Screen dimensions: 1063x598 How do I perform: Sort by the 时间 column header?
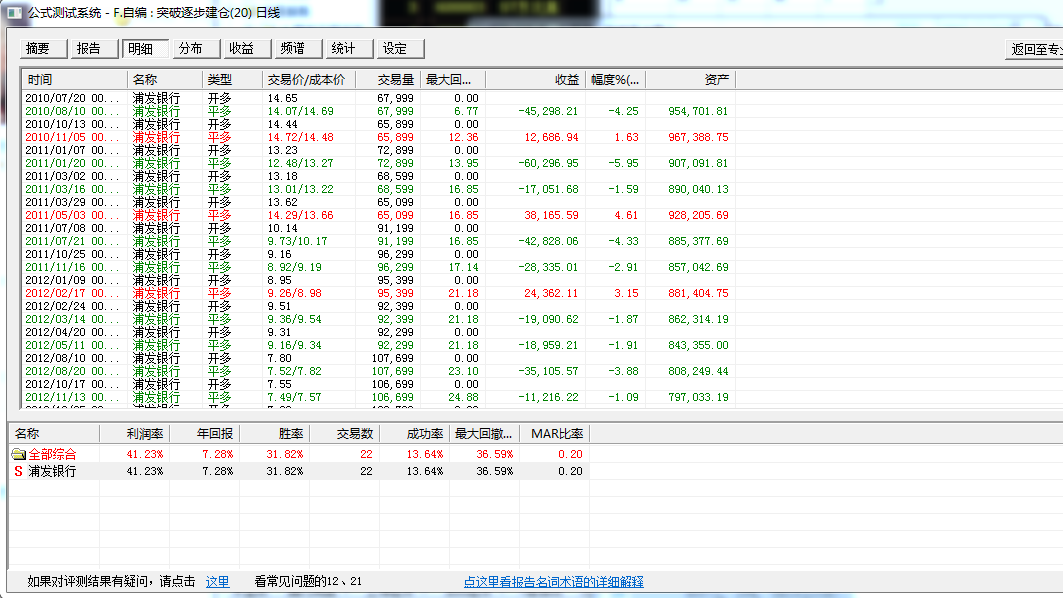point(75,80)
